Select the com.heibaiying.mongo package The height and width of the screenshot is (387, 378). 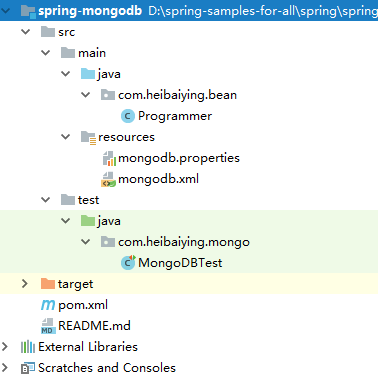pyautogui.click(x=184, y=242)
